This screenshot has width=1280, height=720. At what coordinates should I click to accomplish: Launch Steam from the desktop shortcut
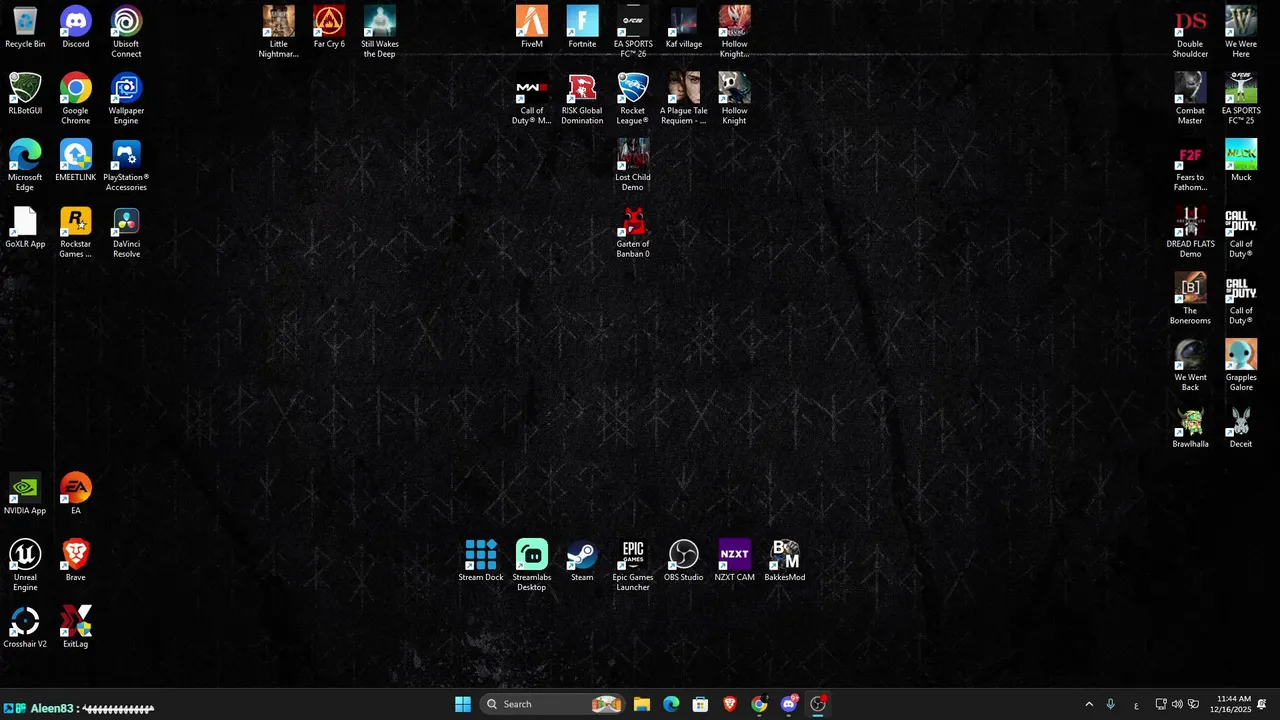pyautogui.click(x=582, y=561)
